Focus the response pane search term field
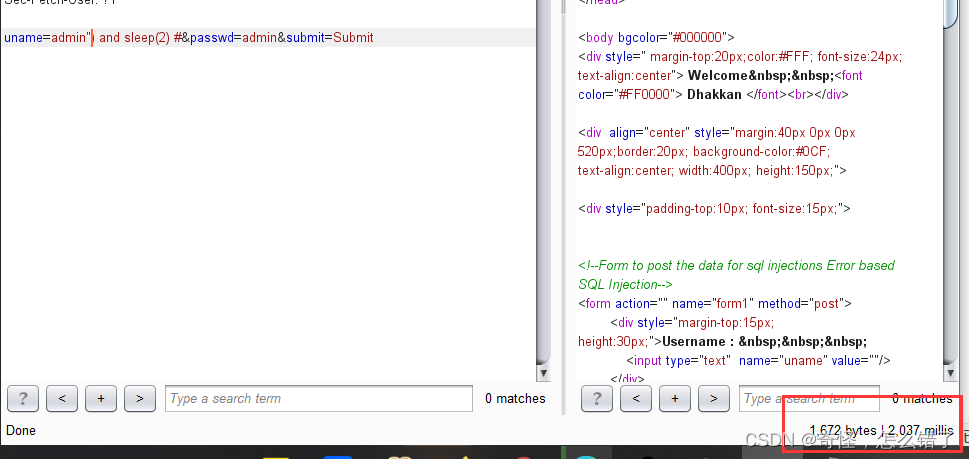The width and height of the screenshot is (969, 459). (x=809, y=398)
